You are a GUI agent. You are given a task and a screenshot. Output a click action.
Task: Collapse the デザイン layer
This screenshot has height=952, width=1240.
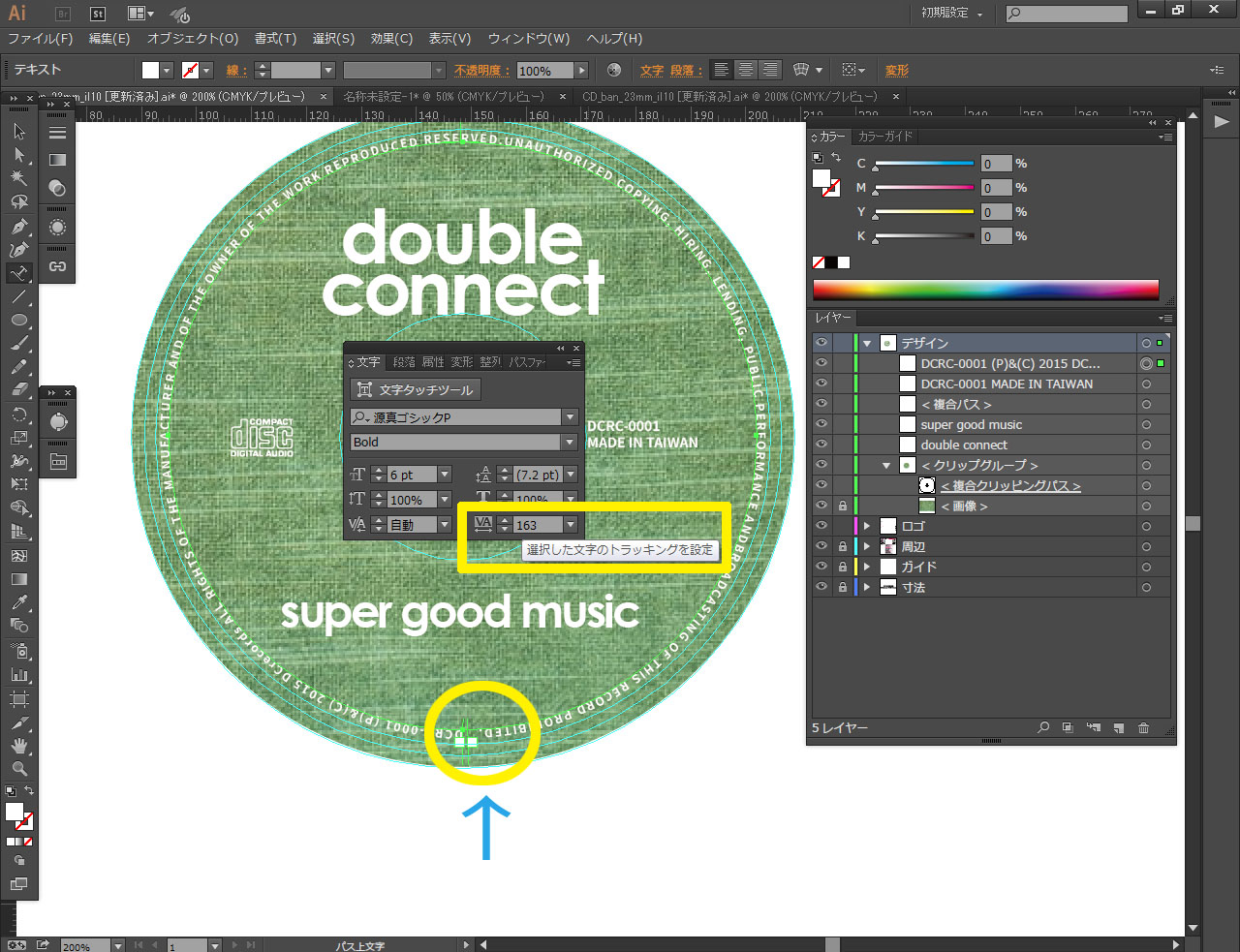(x=867, y=343)
